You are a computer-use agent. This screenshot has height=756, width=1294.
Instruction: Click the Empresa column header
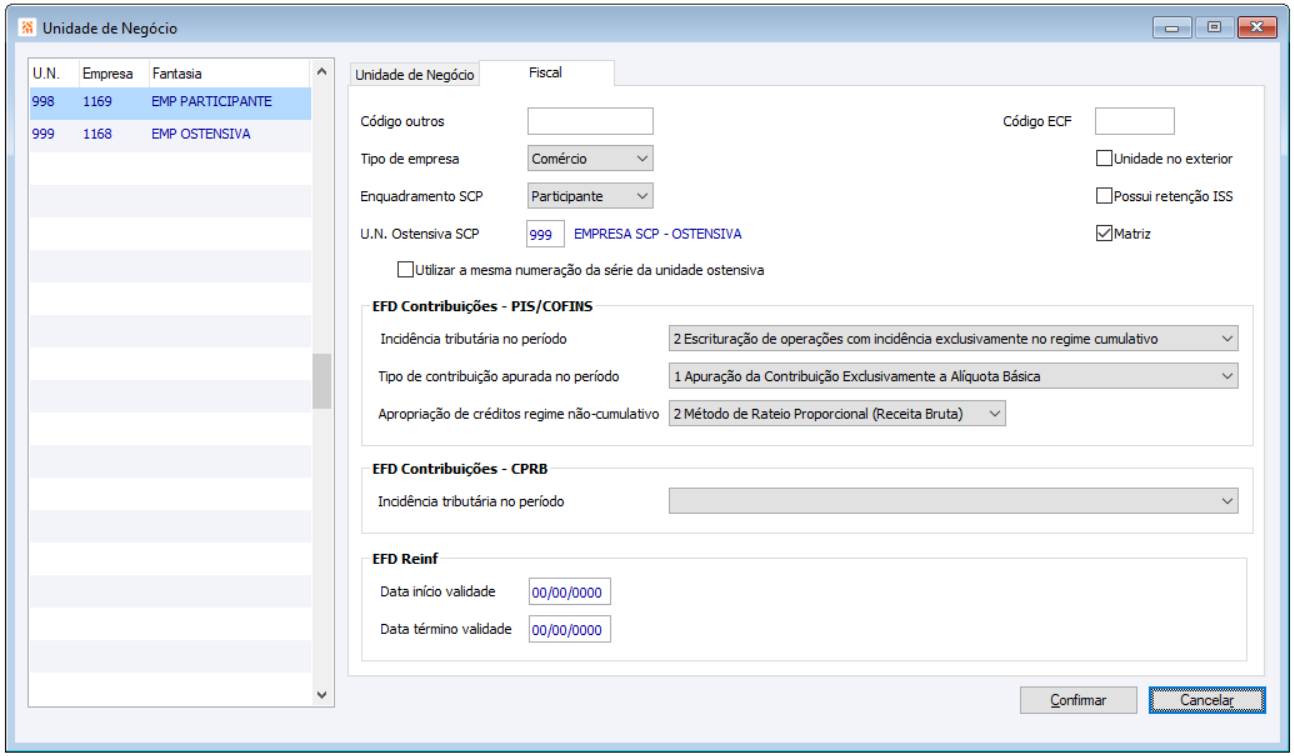[108, 74]
